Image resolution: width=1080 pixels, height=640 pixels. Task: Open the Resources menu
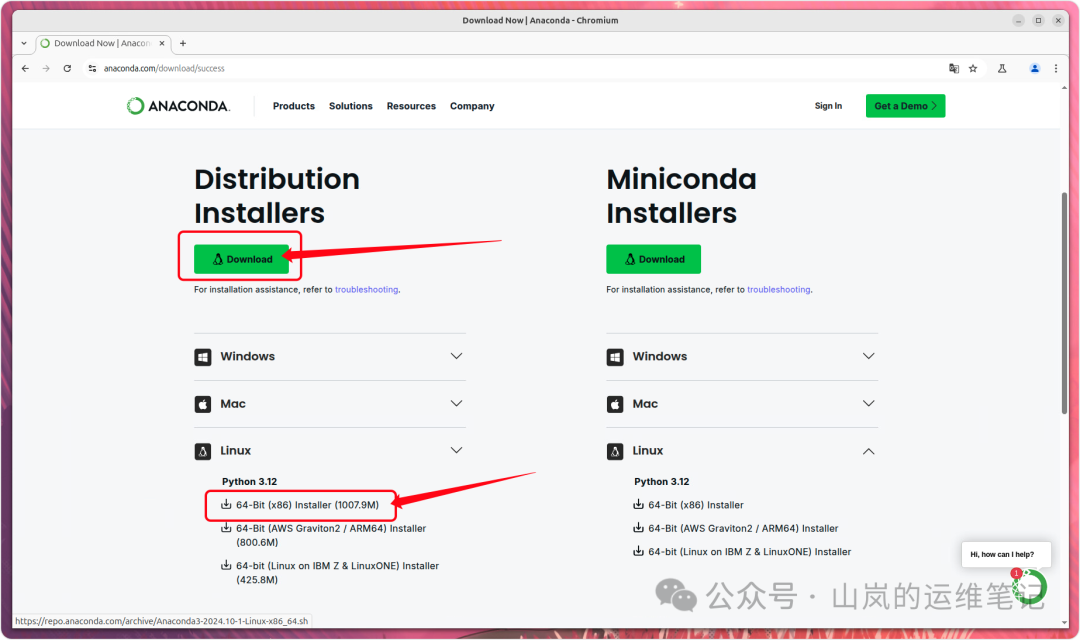[411, 106]
